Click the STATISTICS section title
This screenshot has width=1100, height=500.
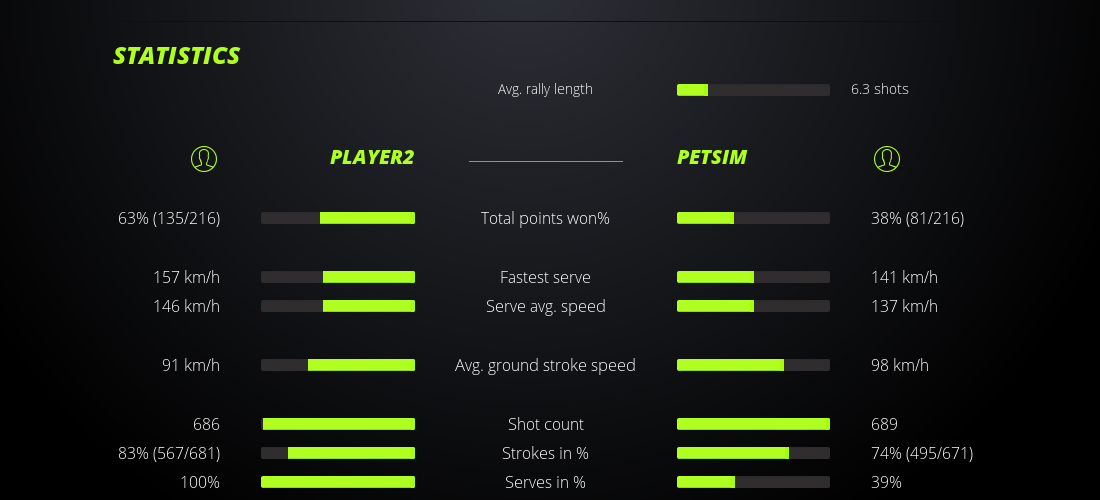177,56
